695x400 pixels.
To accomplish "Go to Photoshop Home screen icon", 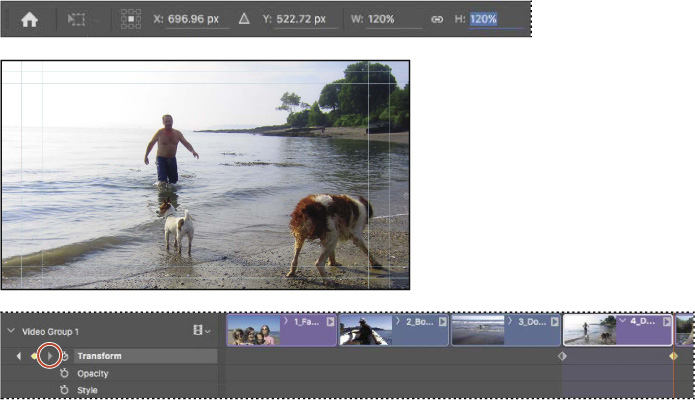I will 29,20.
